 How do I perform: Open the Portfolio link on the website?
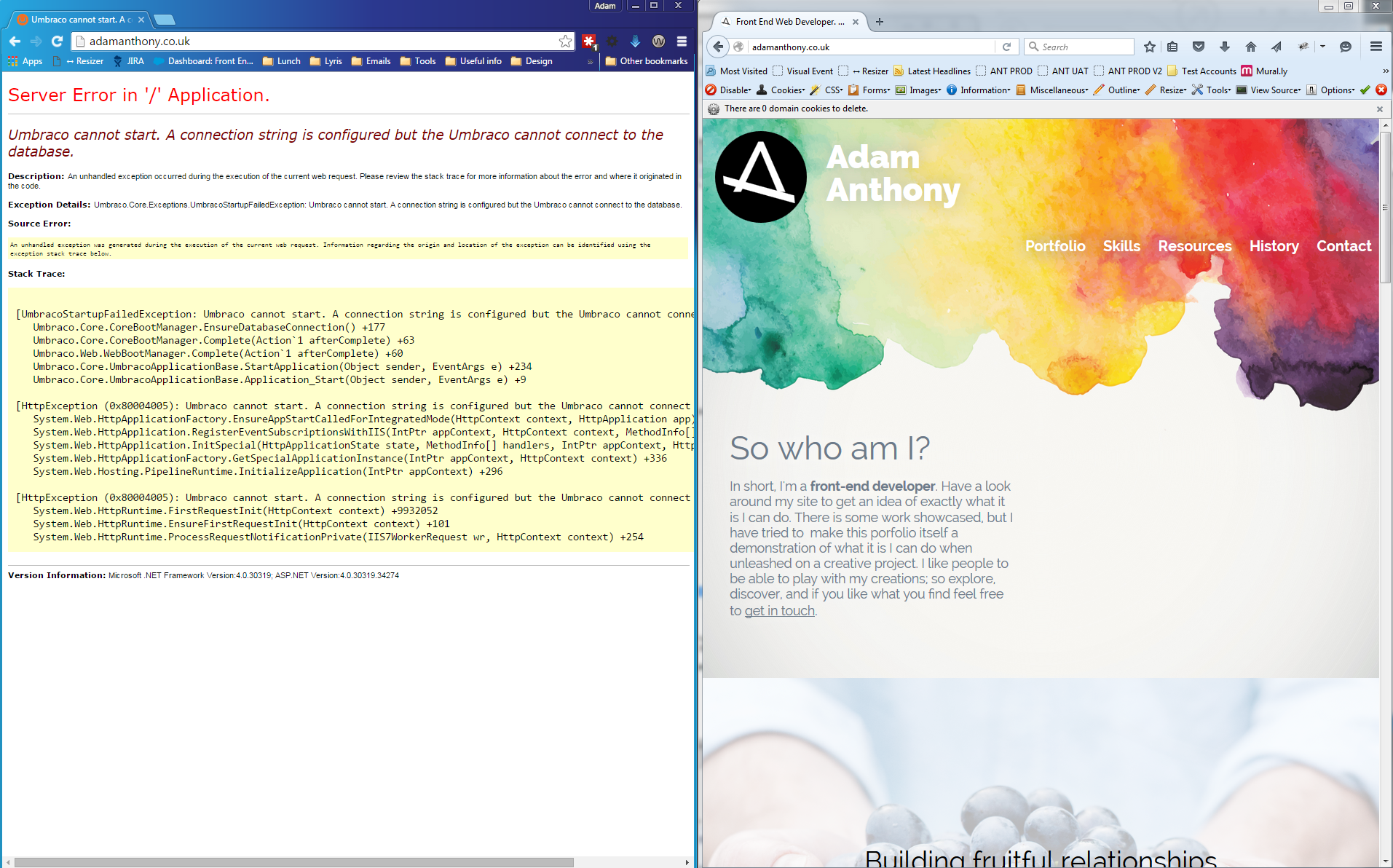pyautogui.click(x=1055, y=246)
